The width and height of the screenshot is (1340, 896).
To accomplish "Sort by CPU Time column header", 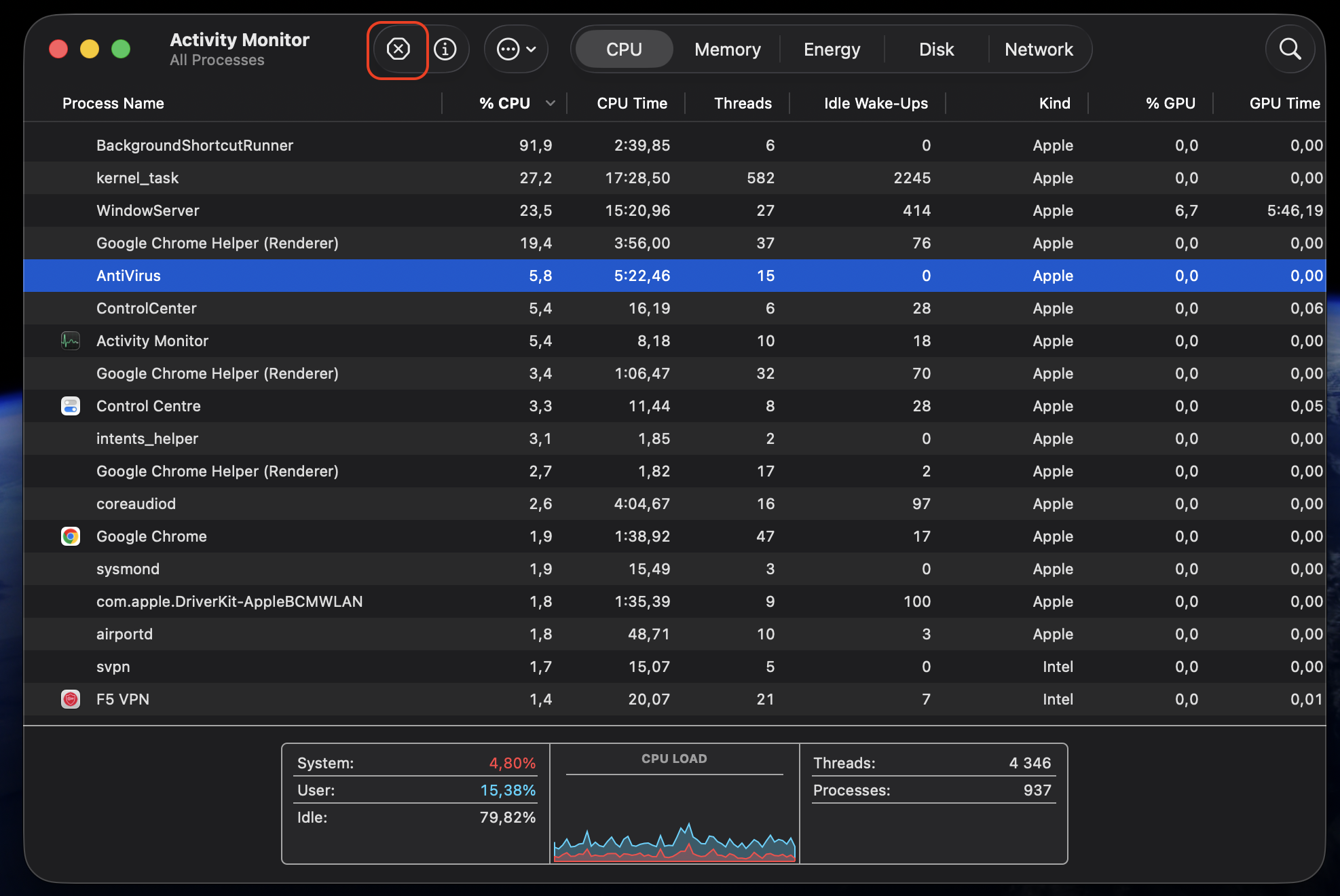I will tap(632, 103).
